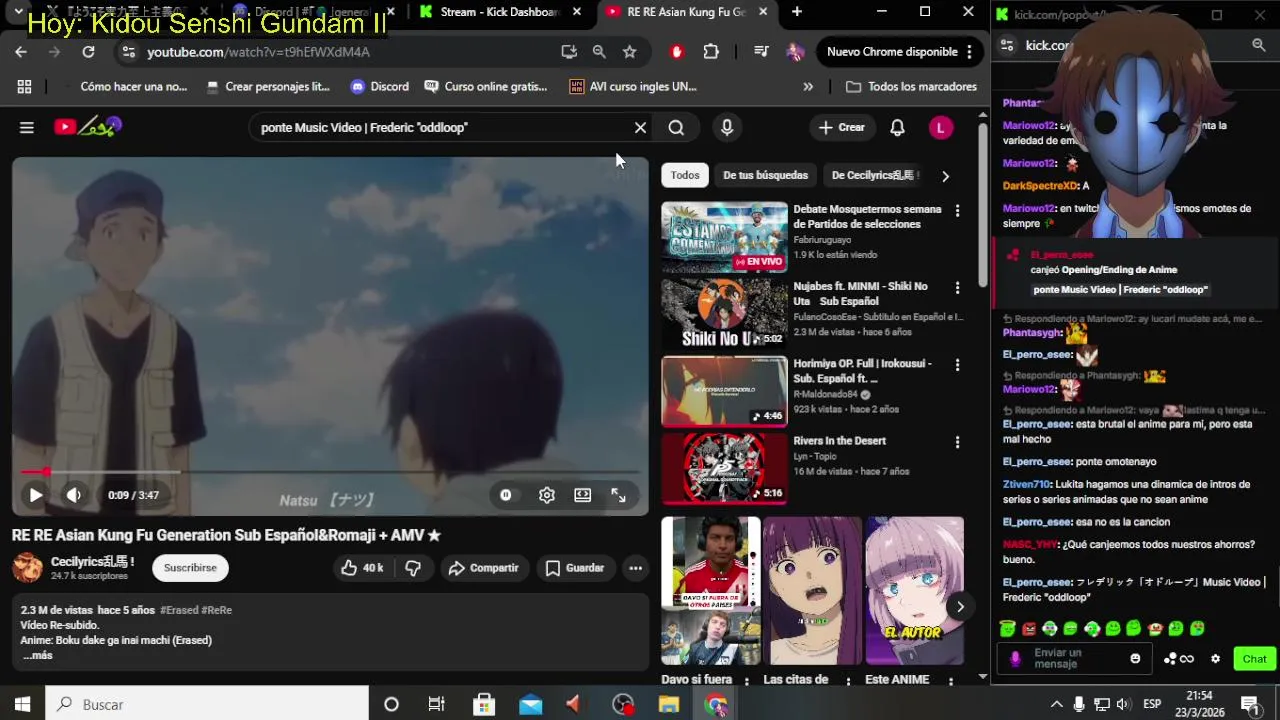Open the YouTube notifications bell
Viewport: 1280px width, 720px height.
[897, 127]
